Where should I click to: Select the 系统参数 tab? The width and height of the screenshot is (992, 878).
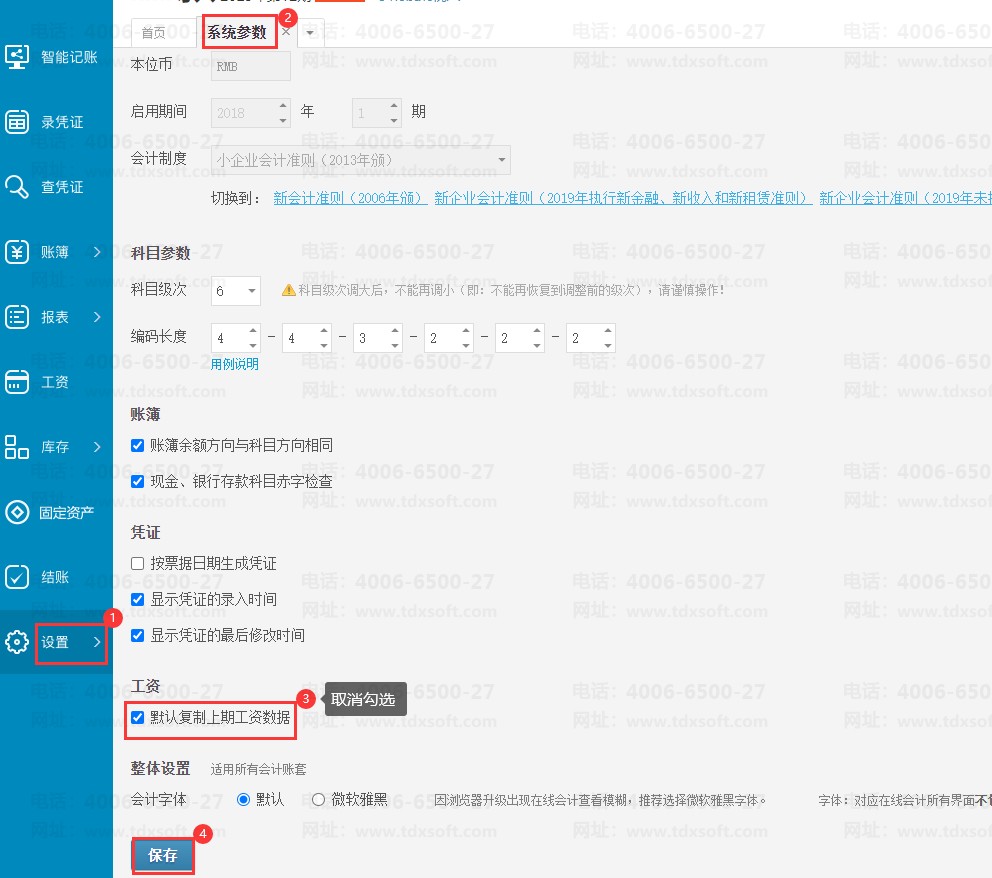237,33
